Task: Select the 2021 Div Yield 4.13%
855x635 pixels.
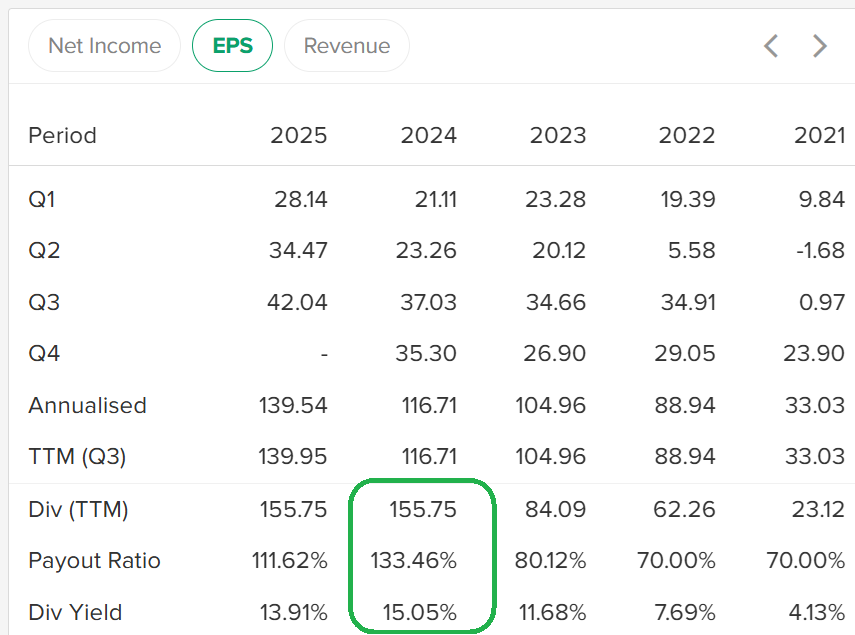Action: tap(817, 613)
